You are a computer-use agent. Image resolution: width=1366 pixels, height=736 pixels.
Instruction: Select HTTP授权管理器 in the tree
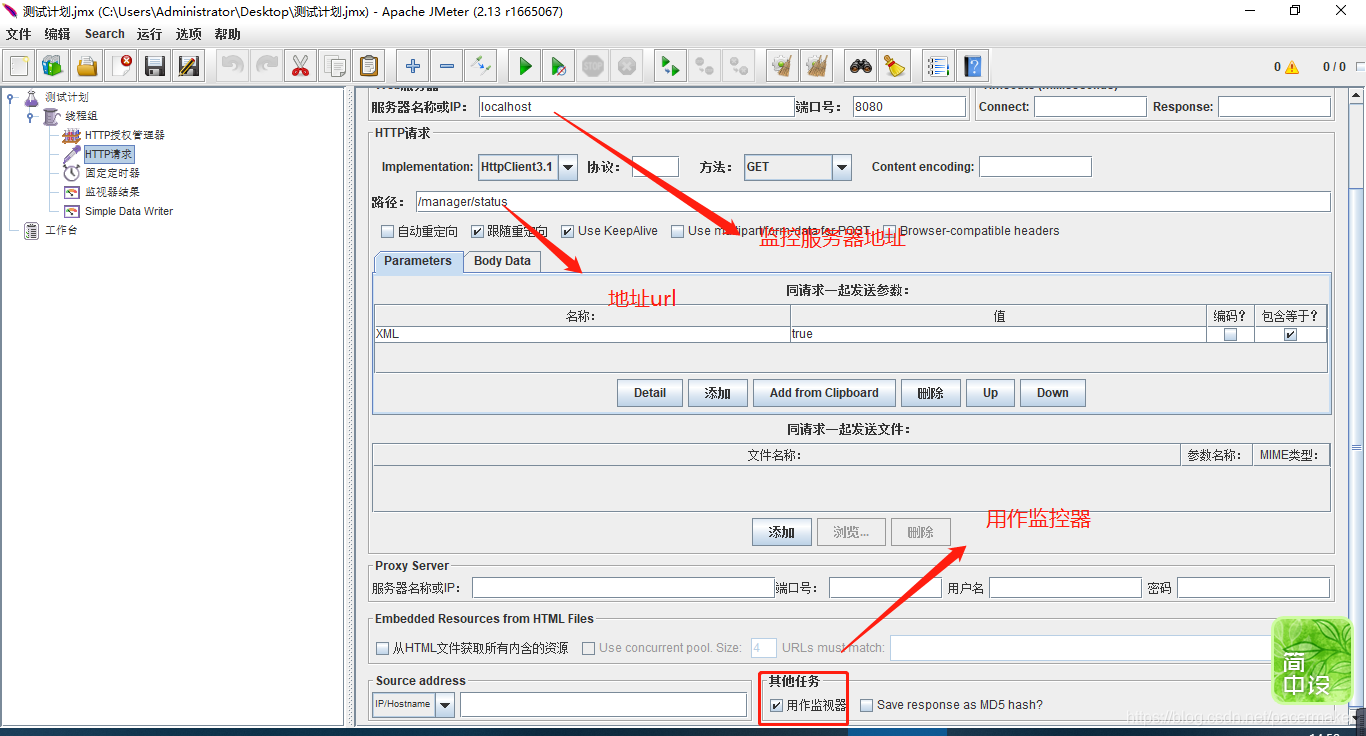coord(124,135)
